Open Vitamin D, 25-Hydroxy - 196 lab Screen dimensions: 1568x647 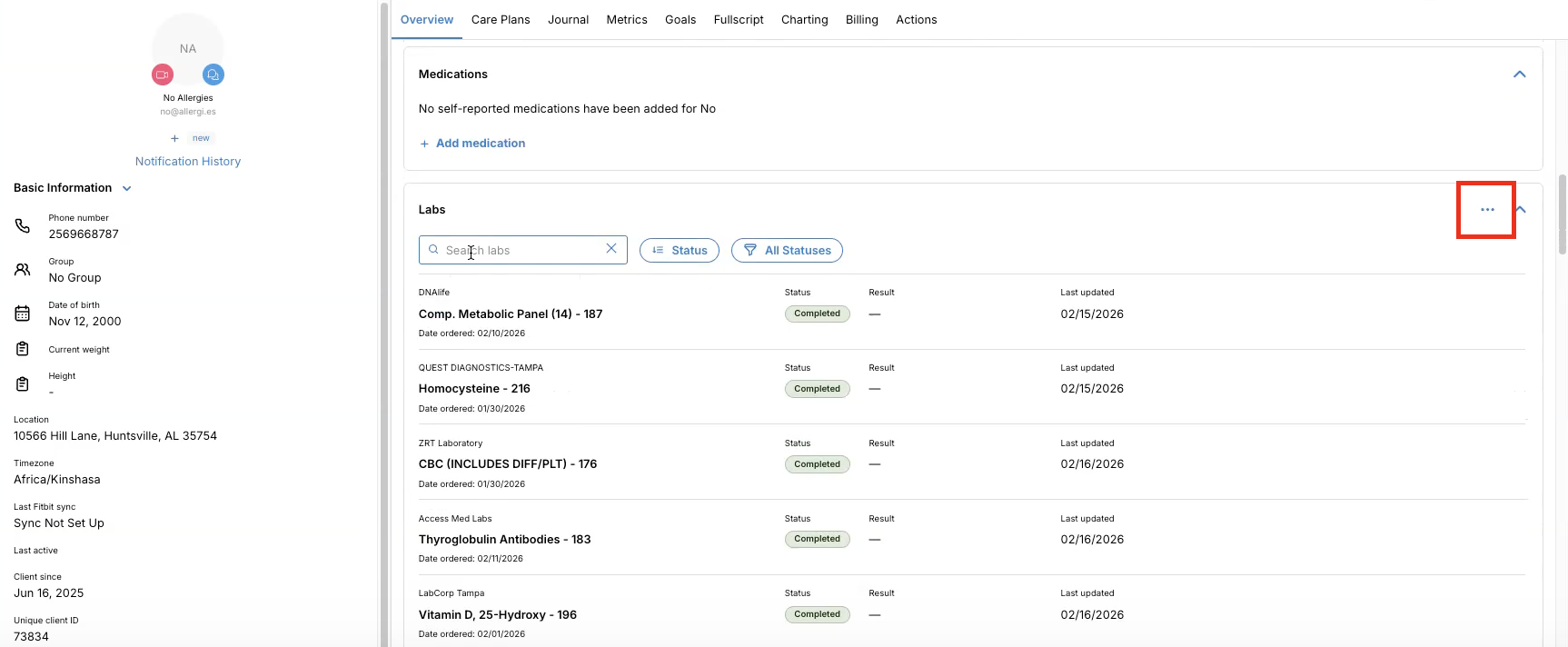point(498,614)
